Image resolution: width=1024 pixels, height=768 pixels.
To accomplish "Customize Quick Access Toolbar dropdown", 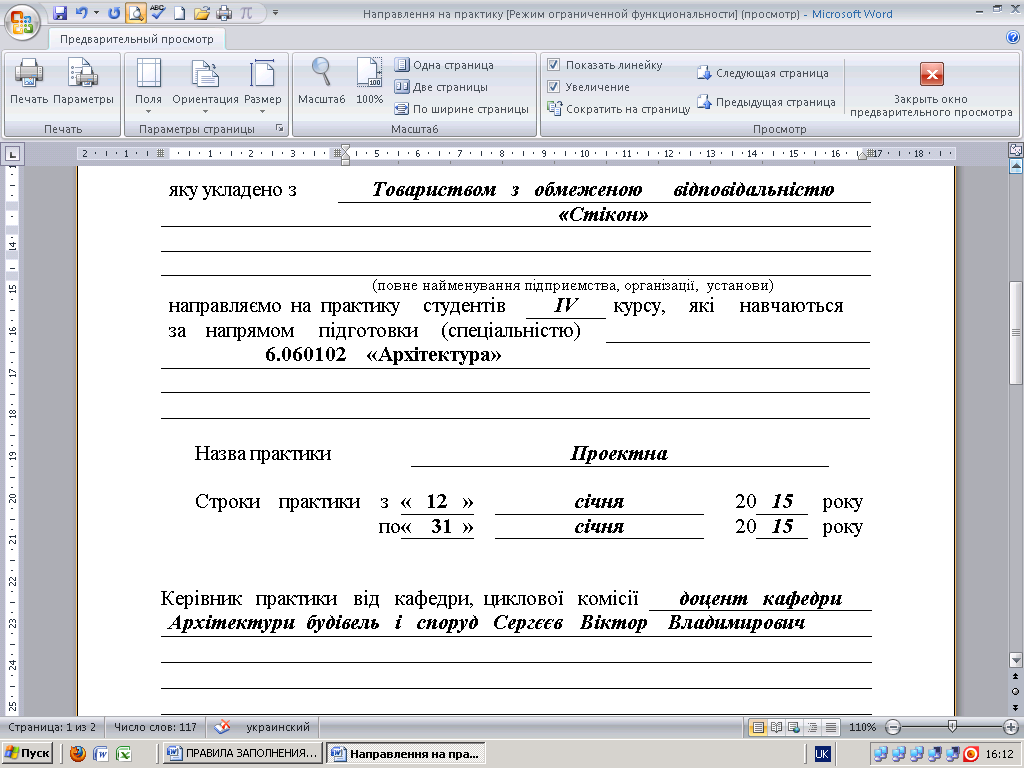I will 276,12.
